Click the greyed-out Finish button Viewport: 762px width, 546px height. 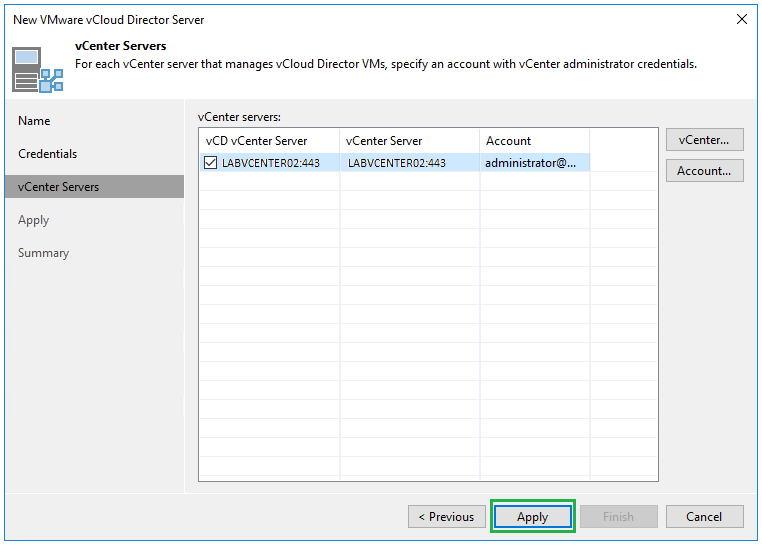click(x=618, y=517)
